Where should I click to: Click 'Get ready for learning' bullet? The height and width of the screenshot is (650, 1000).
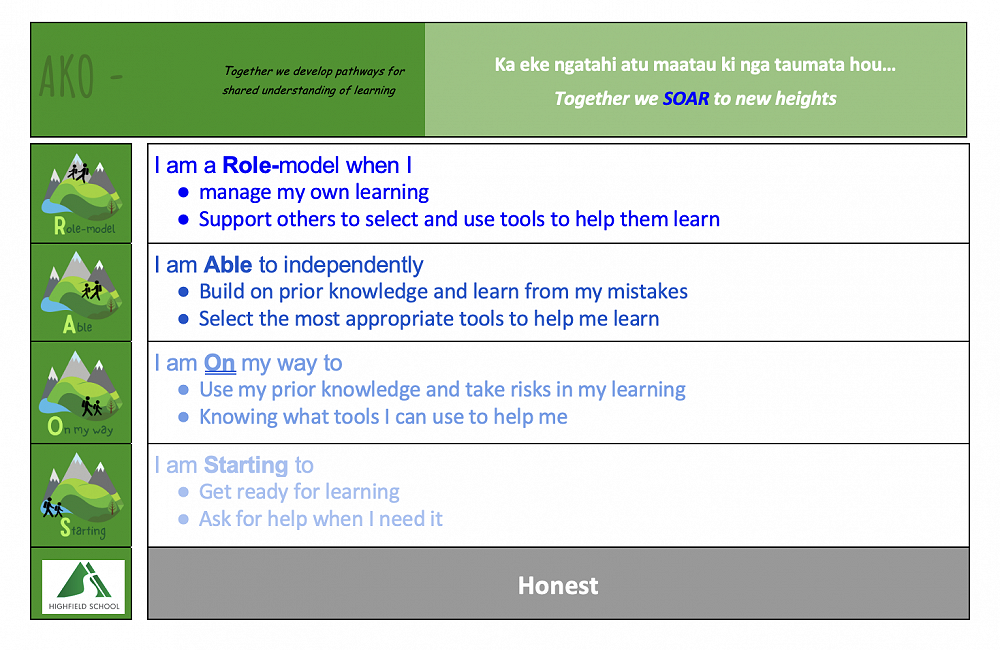(299, 492)
